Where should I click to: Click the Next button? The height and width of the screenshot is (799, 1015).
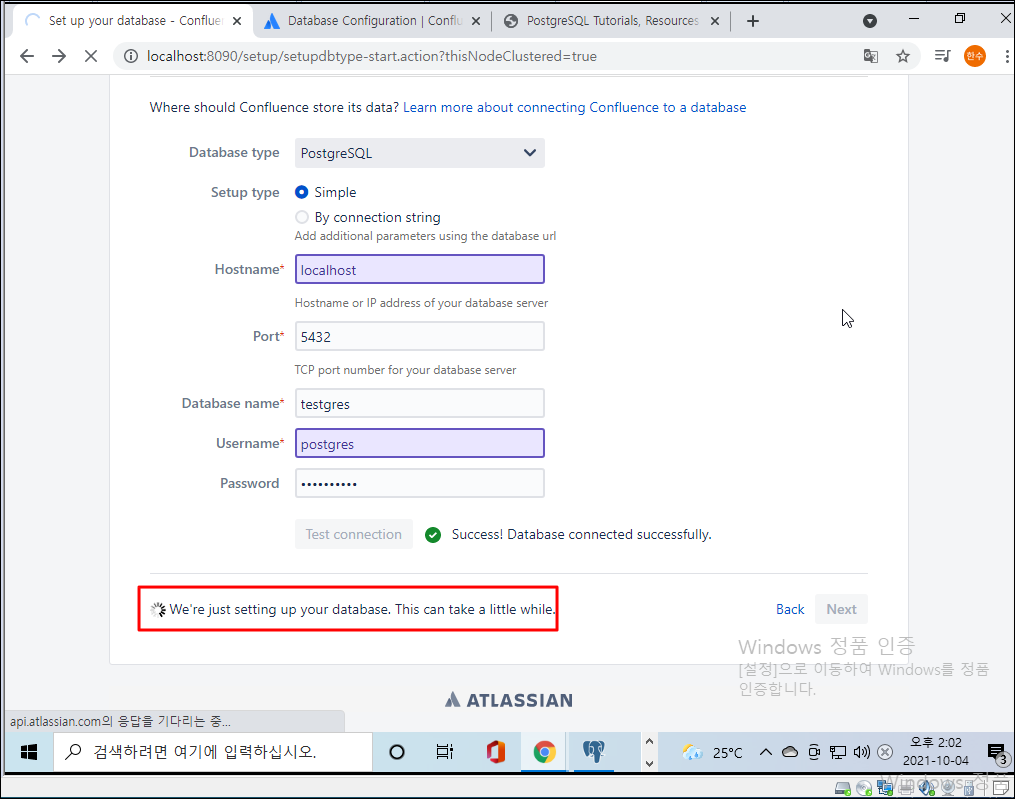tap(841, 609)
